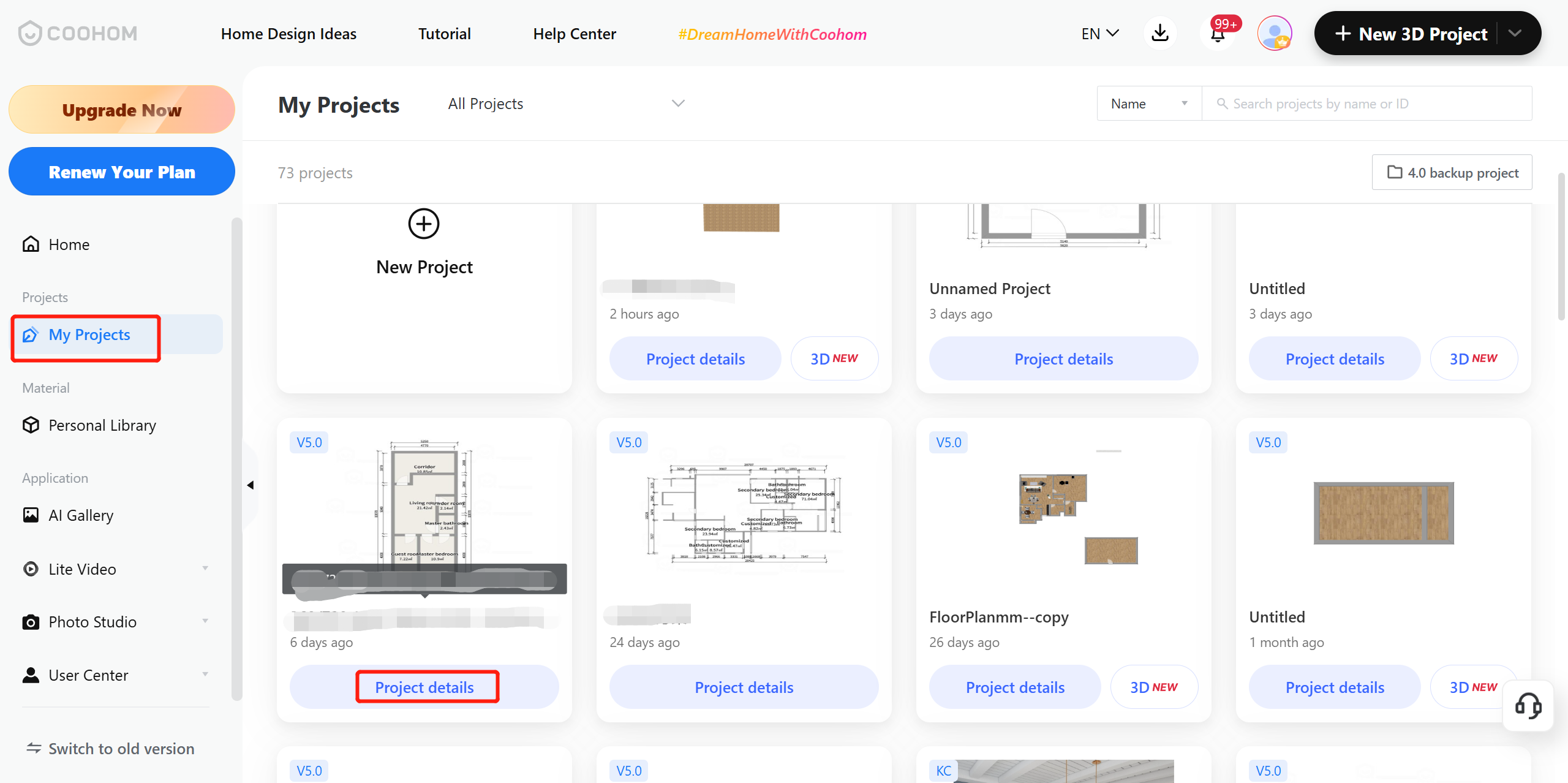
Task: Go to Personal Library in sidebar
Action: pyautogui.click(x=102, y=425)
